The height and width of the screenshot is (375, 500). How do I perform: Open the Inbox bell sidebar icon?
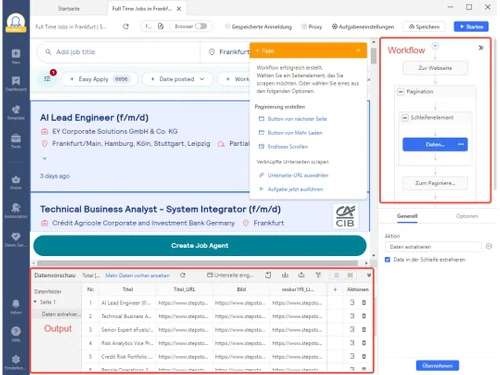[x=16, y=304]
